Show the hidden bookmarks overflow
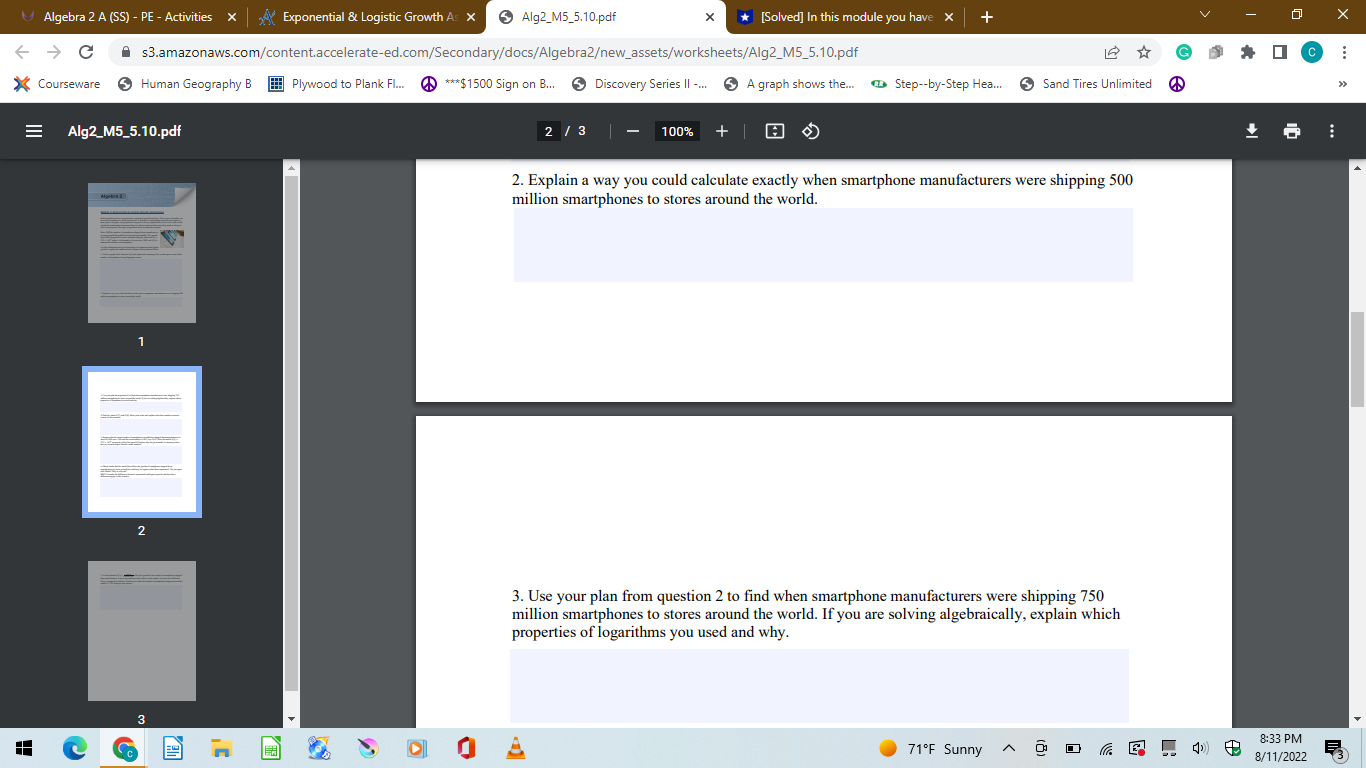Image resolution: width=1366 pixels, height=768 pixels. [1342, 84]
